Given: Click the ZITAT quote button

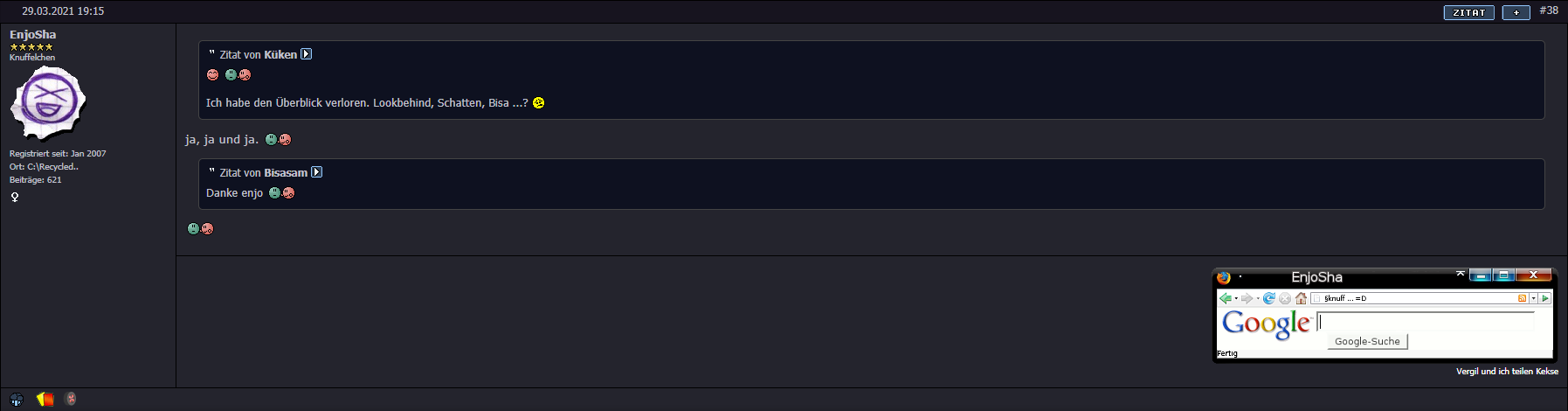Looking at the screenshot, I should (1468, 12).
